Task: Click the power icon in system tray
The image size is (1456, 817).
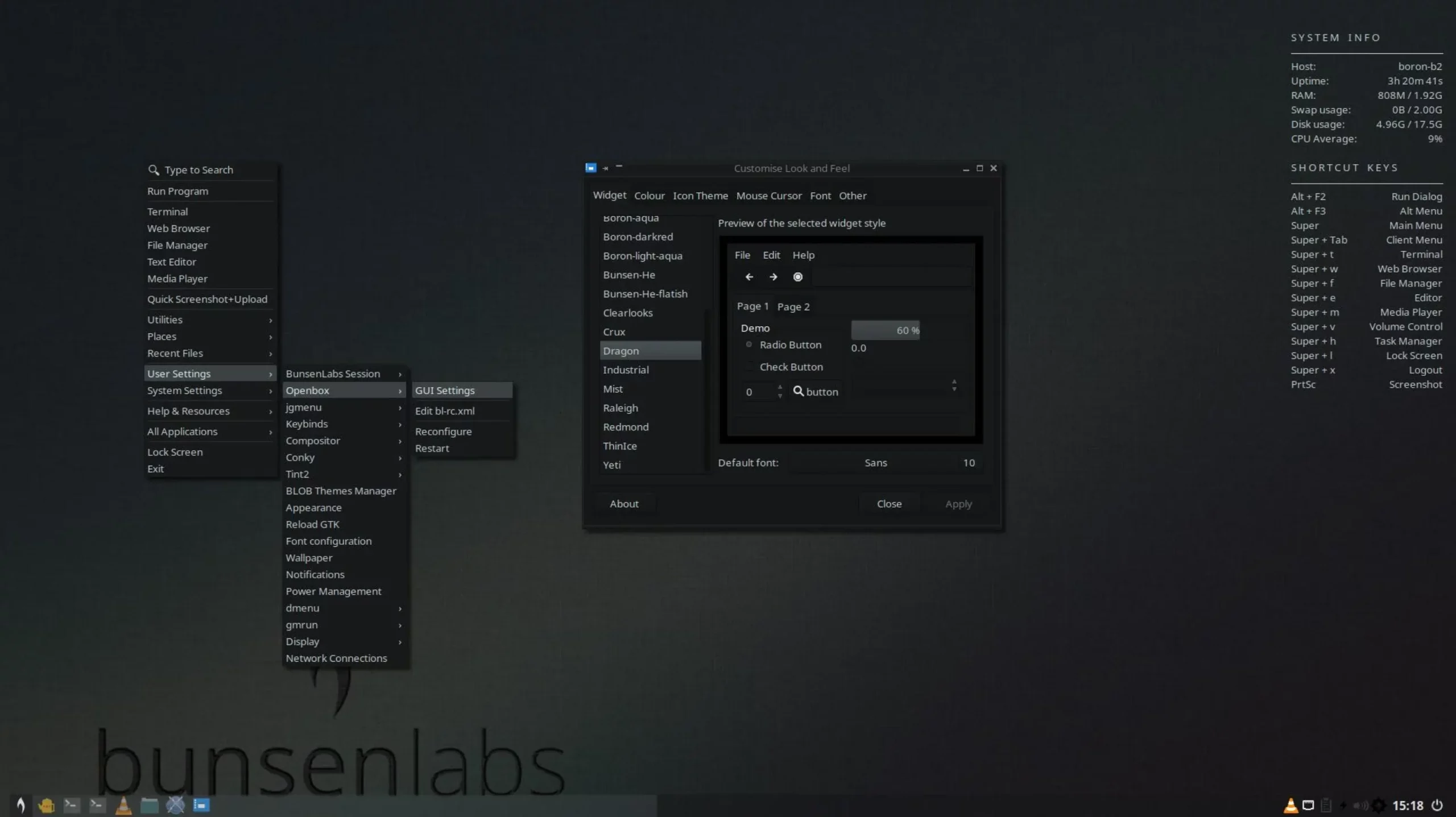Action: pos(1437,805)
